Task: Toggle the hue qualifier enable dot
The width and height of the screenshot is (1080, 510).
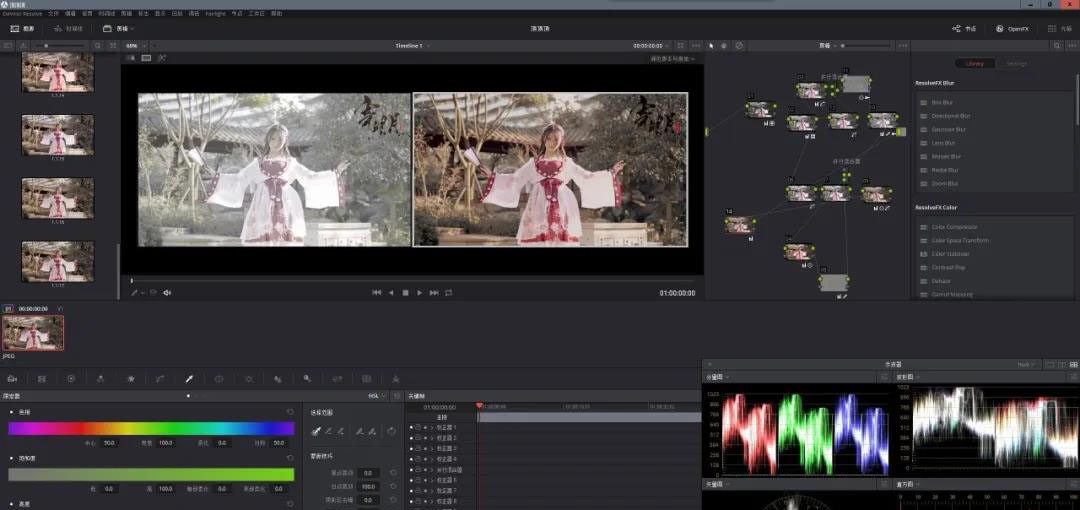Action: click(x=11, y=412)
